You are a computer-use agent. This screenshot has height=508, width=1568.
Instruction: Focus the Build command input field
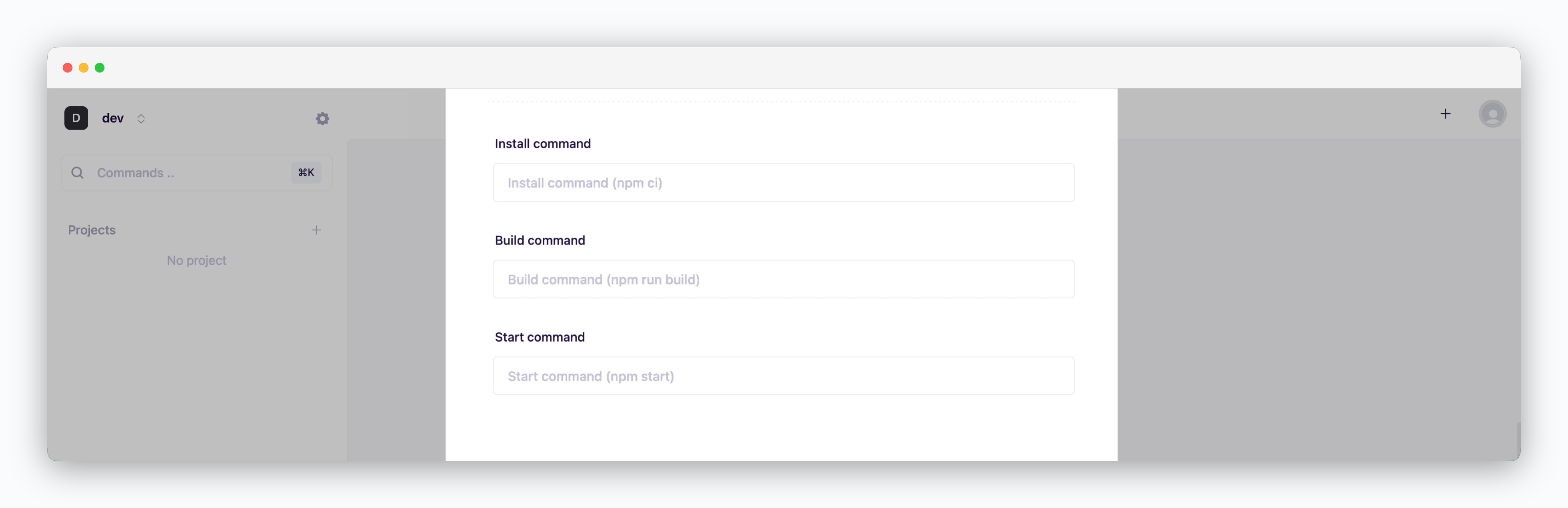[x=783, y=279]
